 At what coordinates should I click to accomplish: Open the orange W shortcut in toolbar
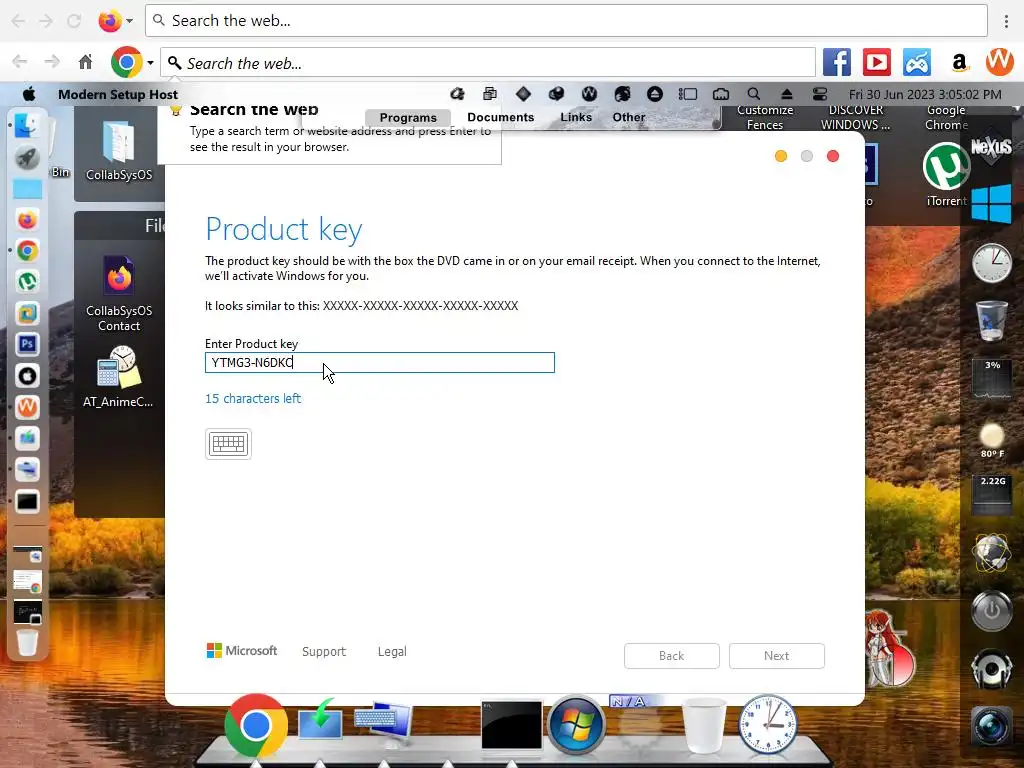coord(999,62)
